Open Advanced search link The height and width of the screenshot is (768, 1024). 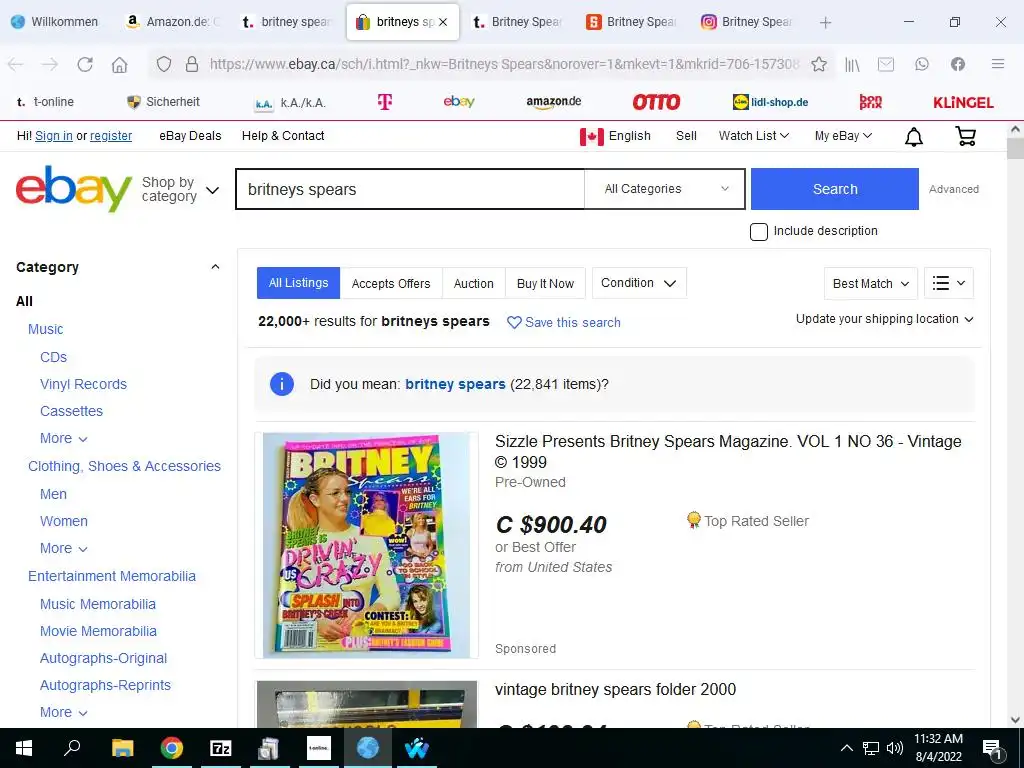(953, 189)
